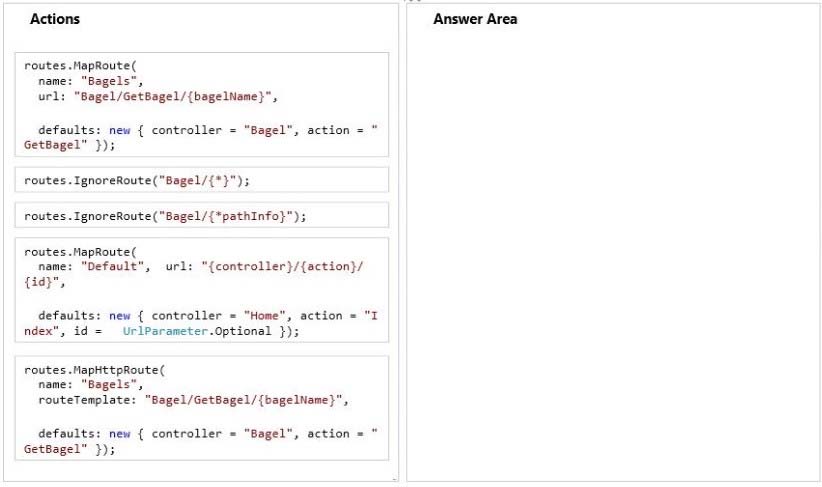
Task: Select the routes.MapRoute "Bagels" code block
Action: coord(202,104)
